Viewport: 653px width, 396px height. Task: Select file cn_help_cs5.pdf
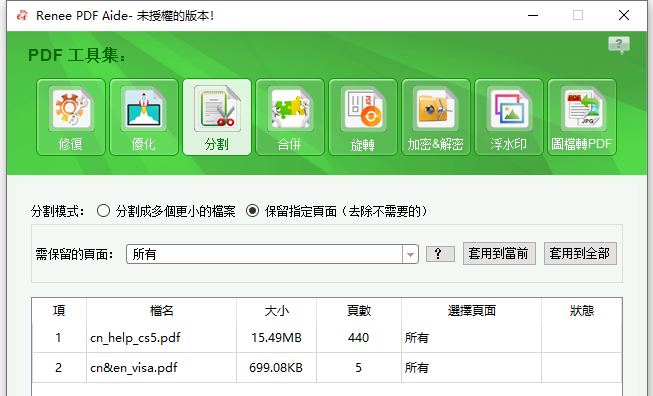click(x=135, y=338)
